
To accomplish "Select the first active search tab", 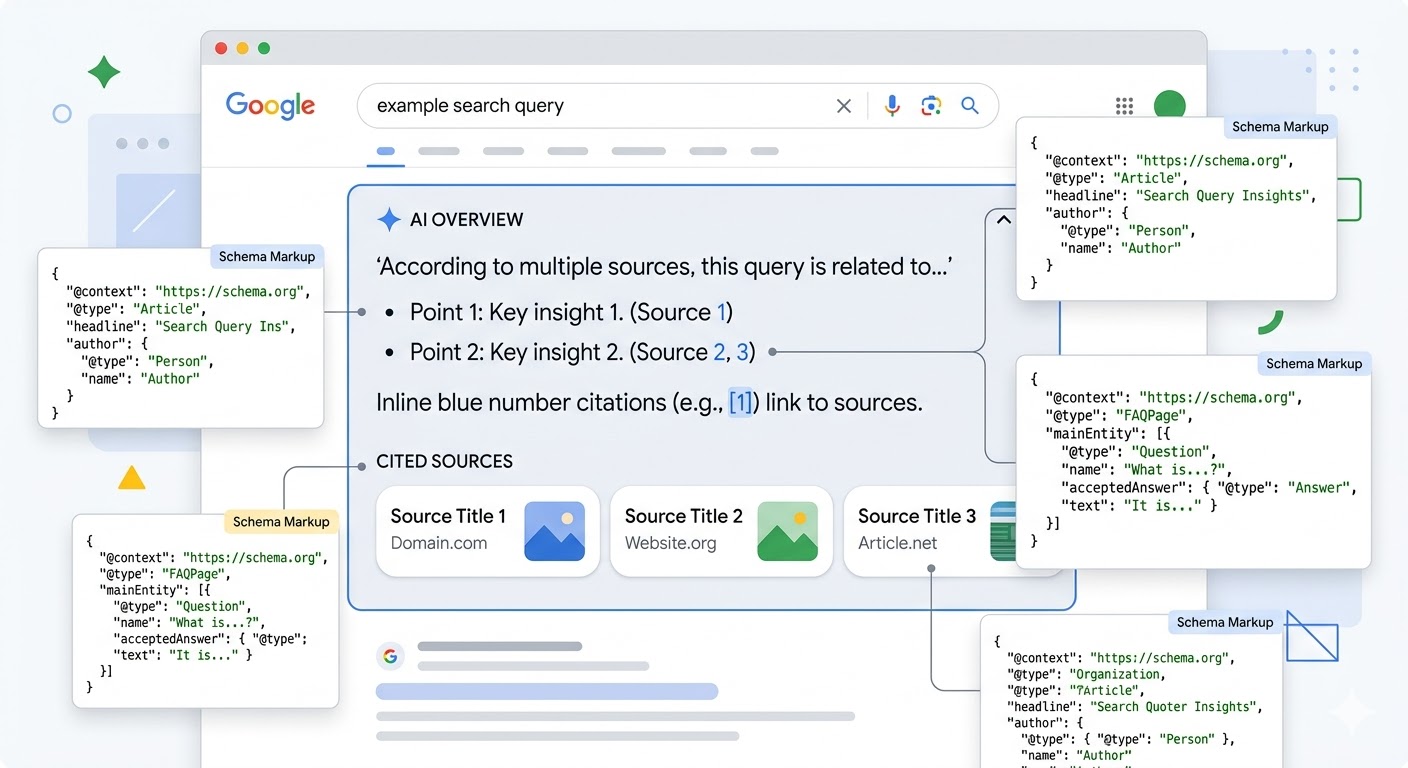I will click(x=385, y=152).
